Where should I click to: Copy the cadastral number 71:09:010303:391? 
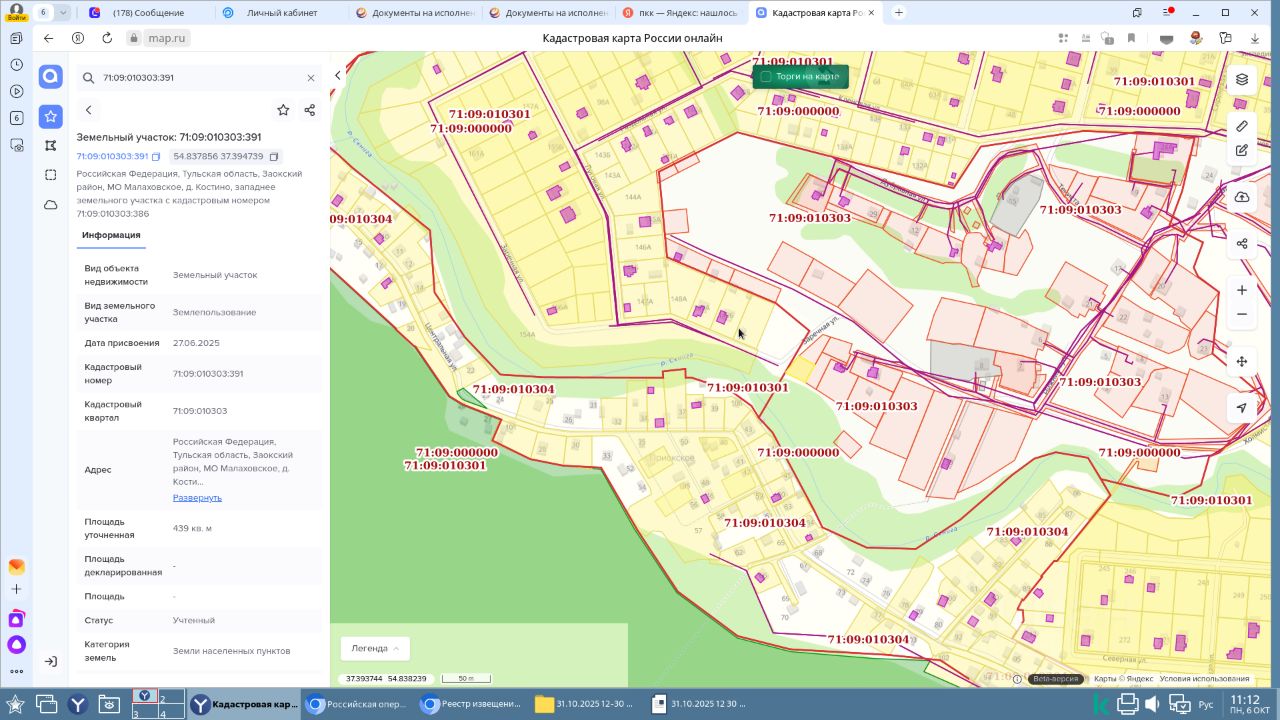pyautogui.click(x=156, y=157)
